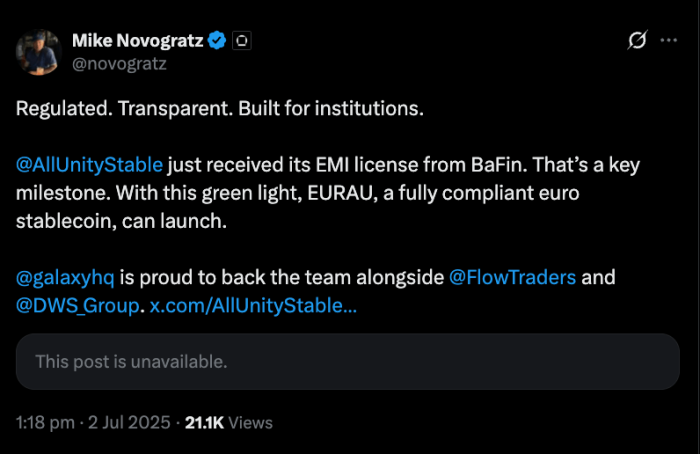Image resolution: width=700 pixels, height=454 pixels.
Task: Click the "Regulated. Transparent. Built for institutions." line
Action: click(220, 108)
